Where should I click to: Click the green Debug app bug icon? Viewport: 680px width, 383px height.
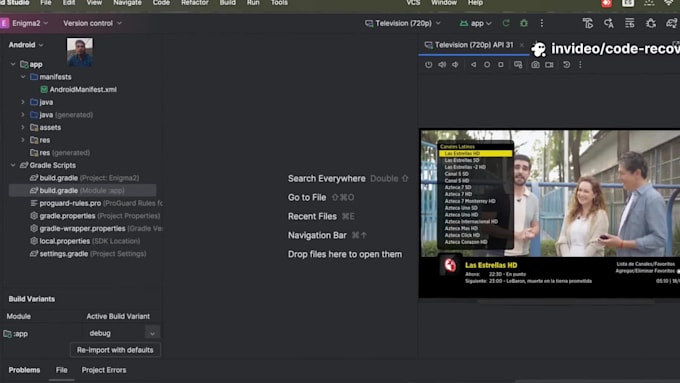(524, 23)
